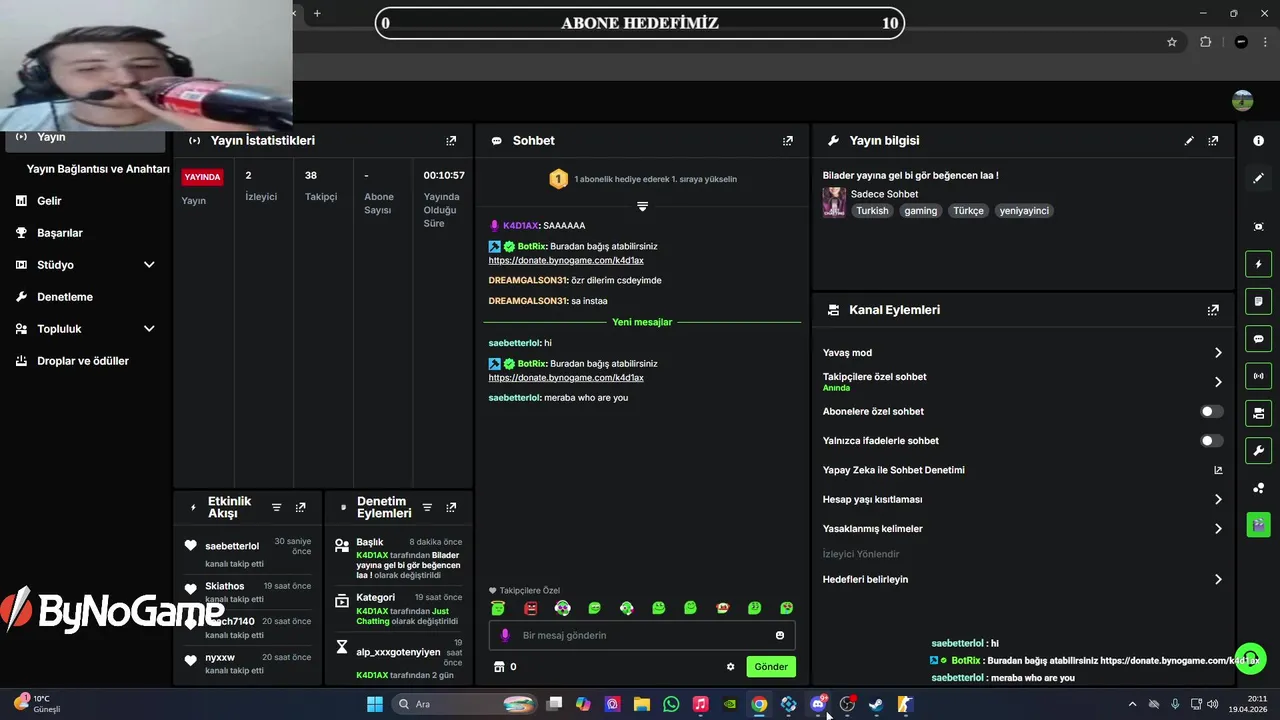
Task: Click the lightning bolt icon in right sidebar
Action: (x=1258, y=264)
